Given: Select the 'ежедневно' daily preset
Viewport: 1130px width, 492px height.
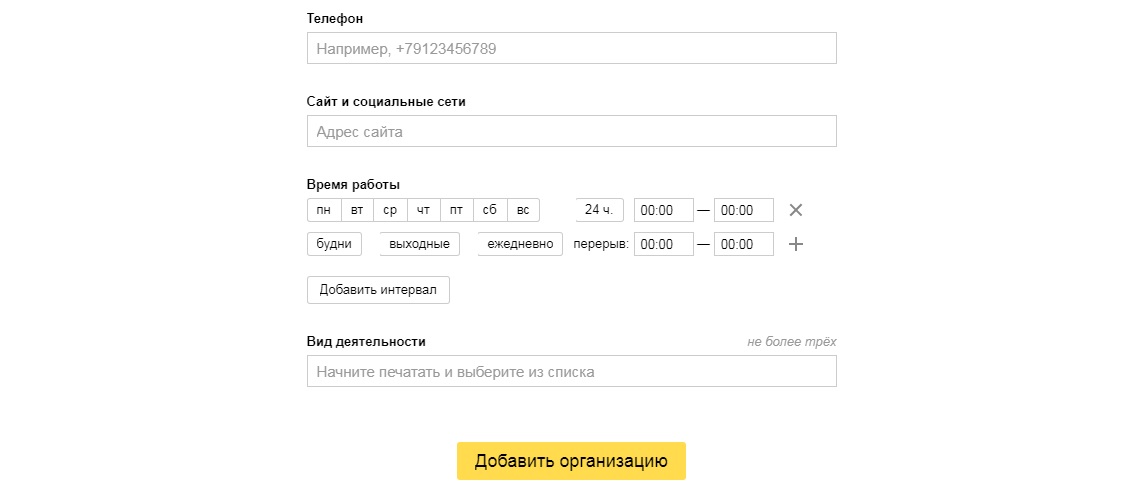Looking at the screenshot, I should [520, 244].
